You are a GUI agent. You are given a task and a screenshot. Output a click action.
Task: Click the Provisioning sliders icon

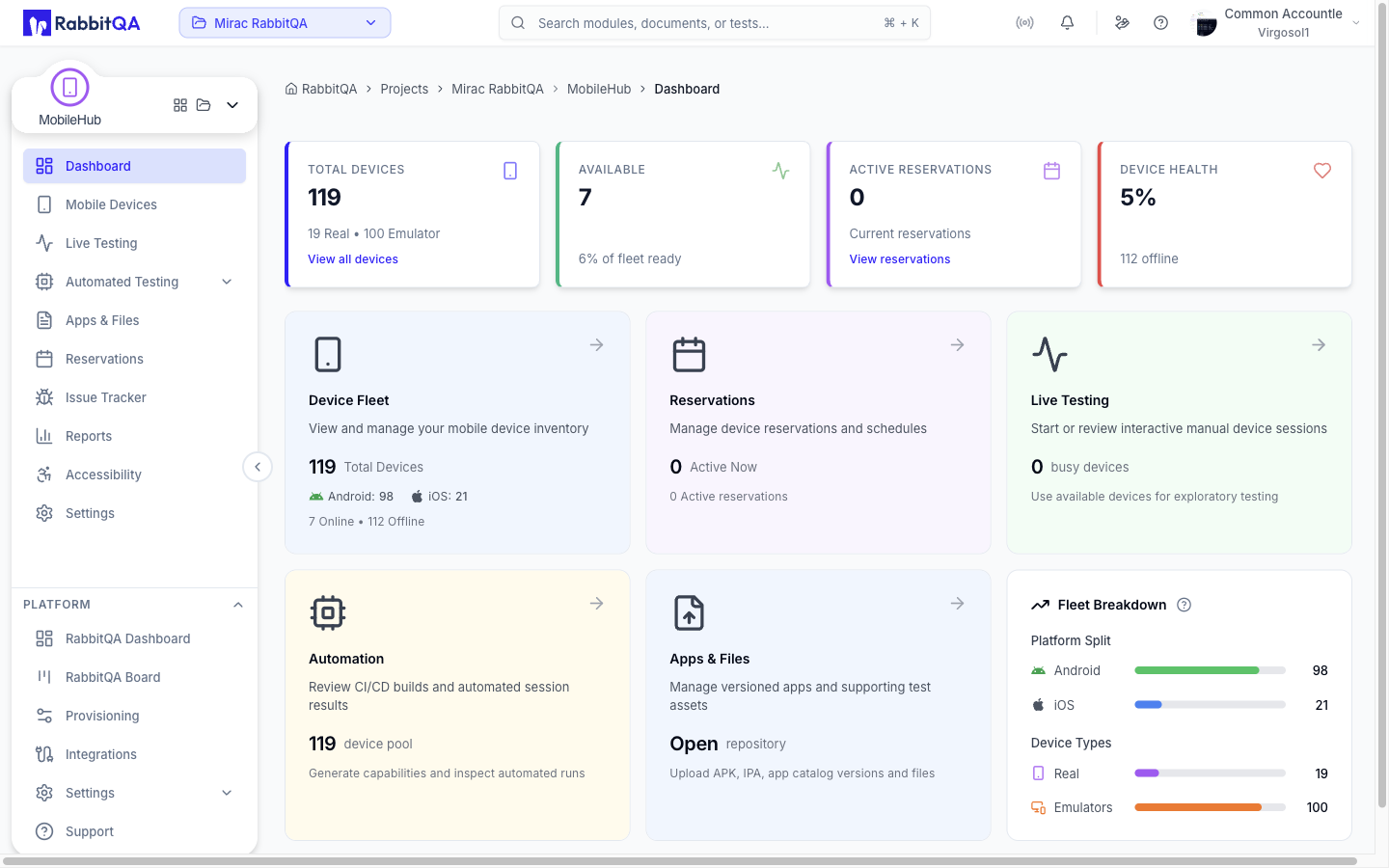point(44,716)
